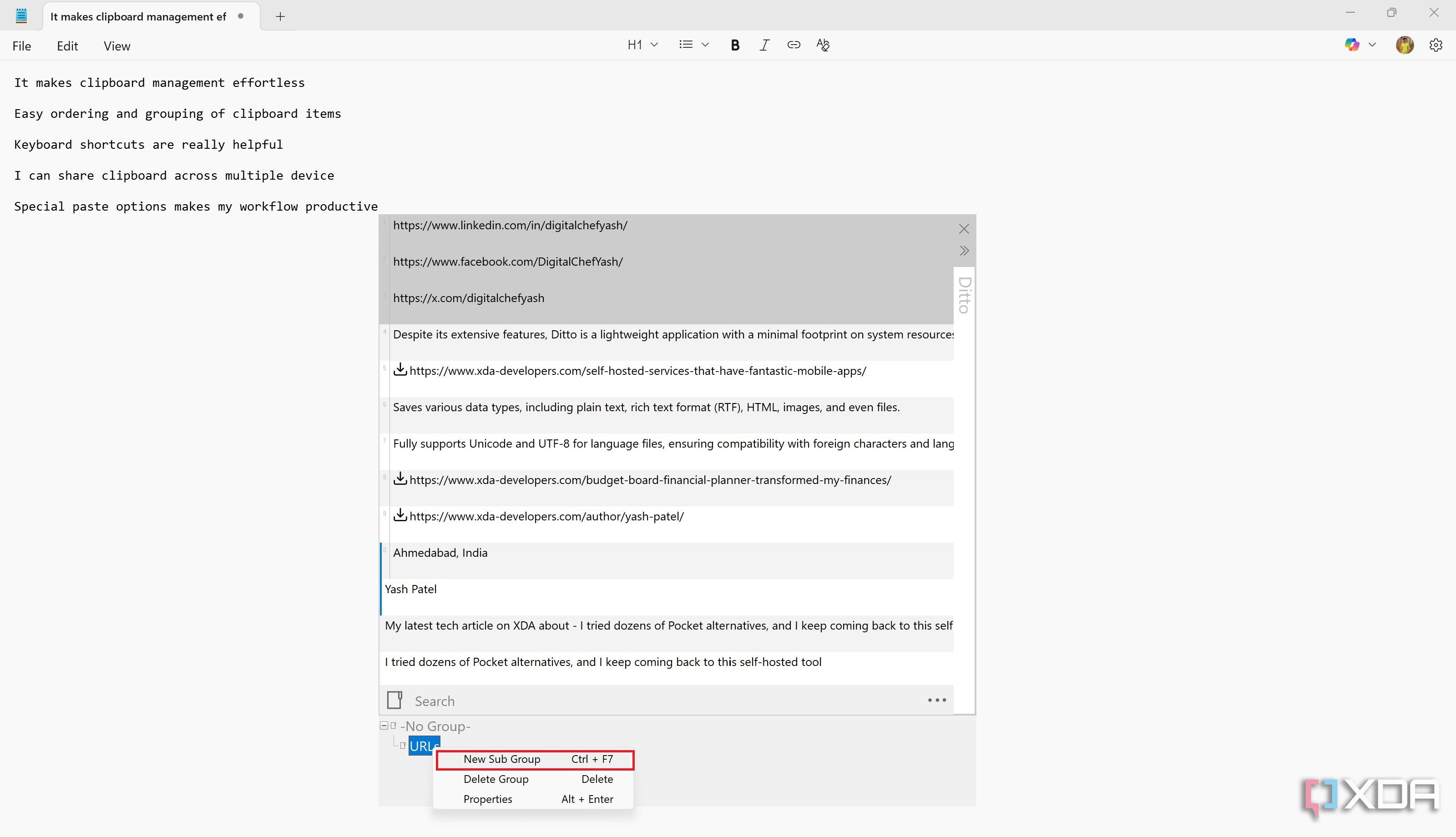This screenshot has height=837, width=1456.
Task: Open the user account avatar
Action: (1404, 45)
